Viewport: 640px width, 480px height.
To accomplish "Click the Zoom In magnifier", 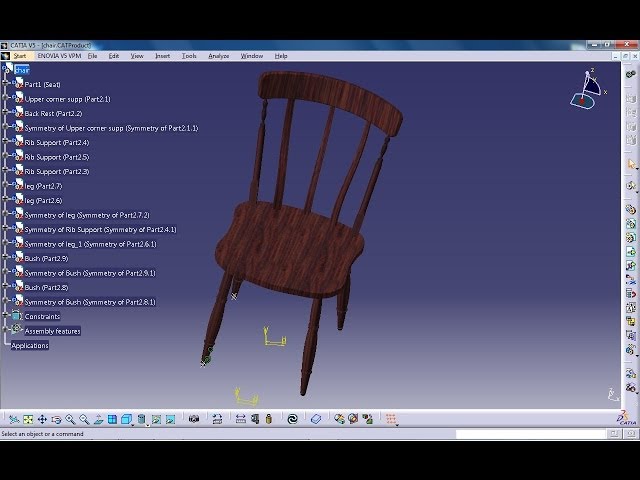I will click(x=70, y=419).
